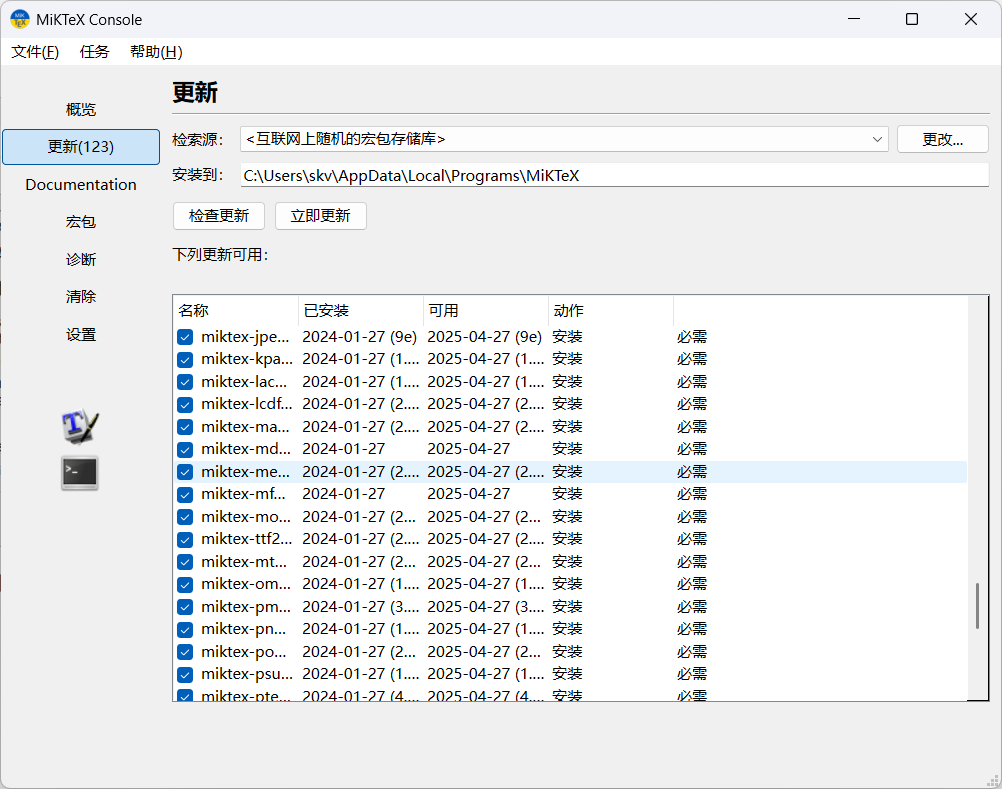Switch to the 概览 page
The height and width of the screenshot is (789, 1002).
click(x=81, y=109)
